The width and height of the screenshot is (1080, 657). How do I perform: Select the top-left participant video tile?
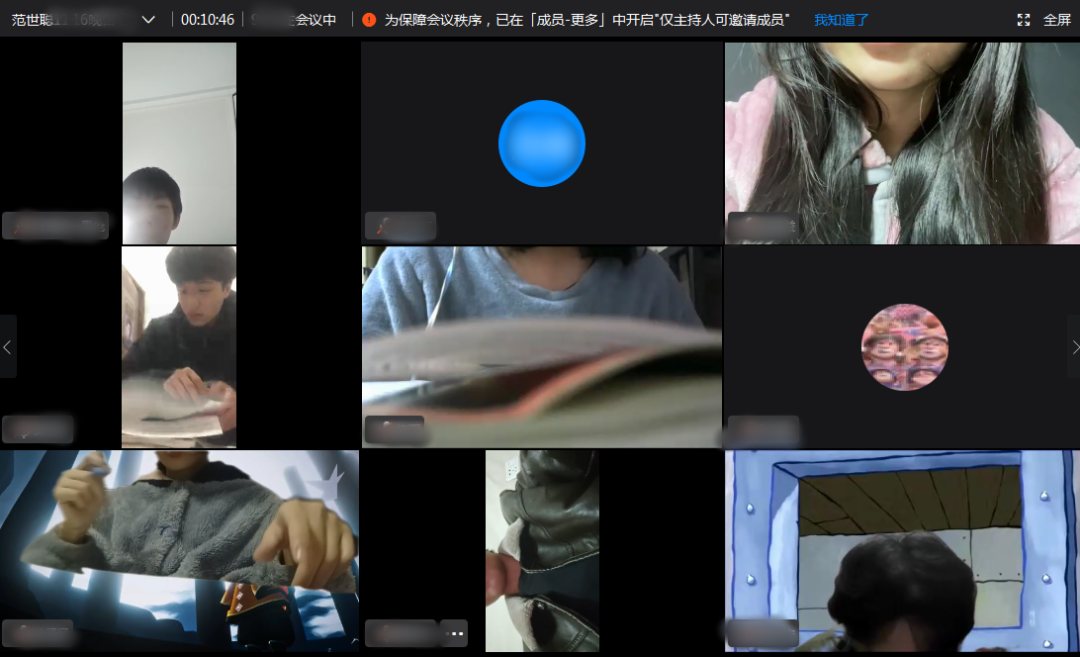click(x=179, y=142)
